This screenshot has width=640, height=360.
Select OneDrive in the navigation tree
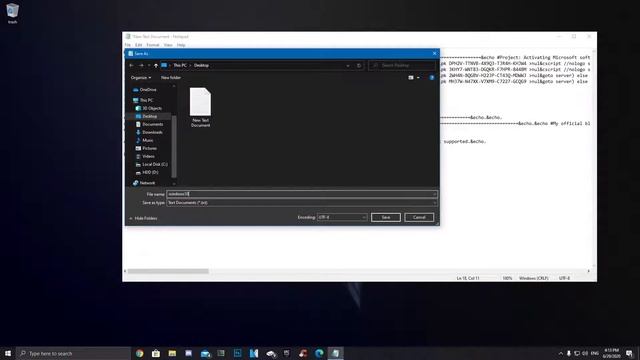pyautogui.click(x=145, y=90)
